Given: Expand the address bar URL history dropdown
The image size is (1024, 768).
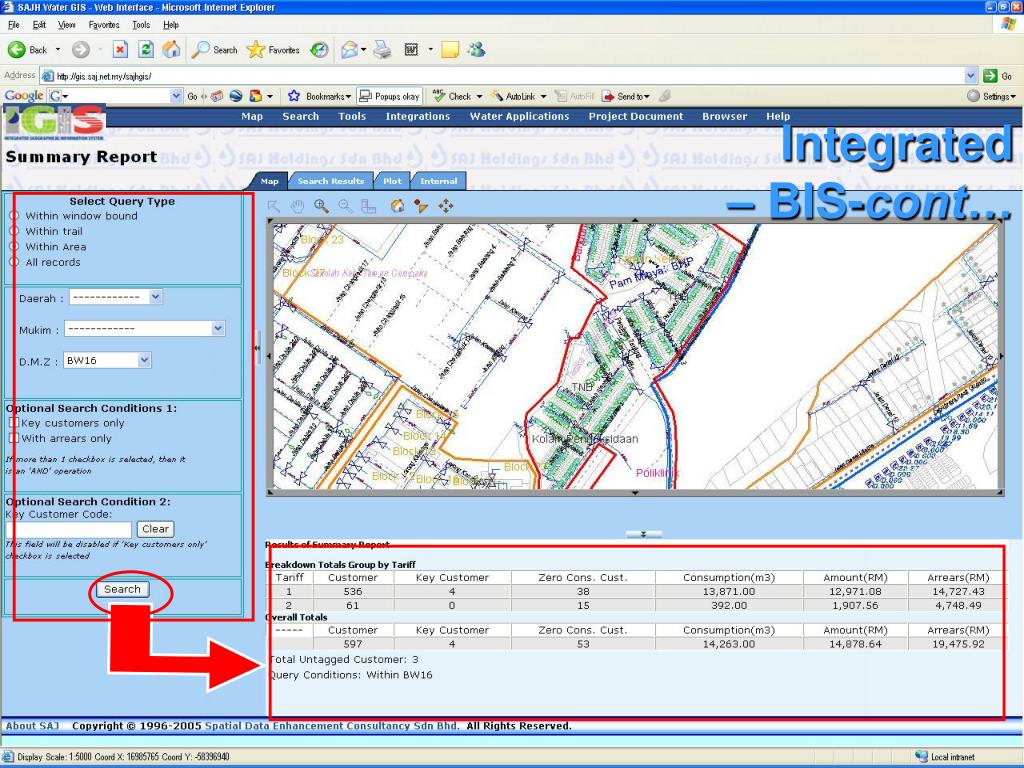Looking at the screenshot, I should (x=971, y=76).
